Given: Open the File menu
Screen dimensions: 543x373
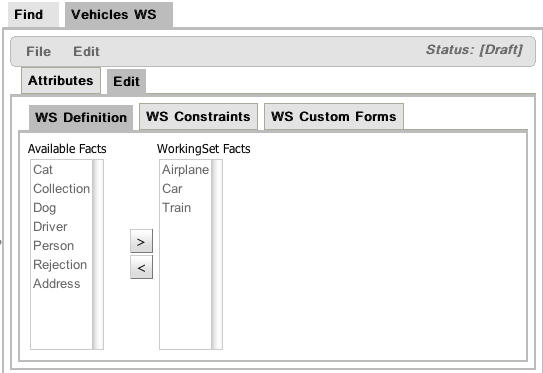Looking at the screenshot, I should coord(38,52).
